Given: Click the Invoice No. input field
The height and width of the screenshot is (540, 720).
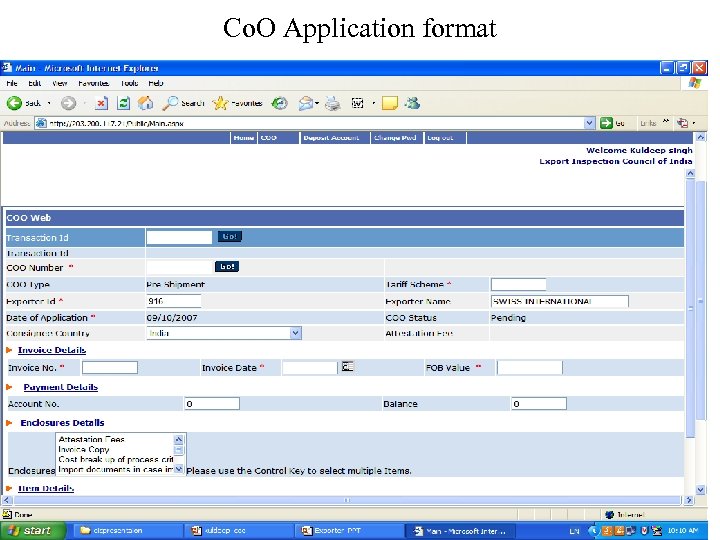Looking at the screenshot, I should click(x=109, y=368).
